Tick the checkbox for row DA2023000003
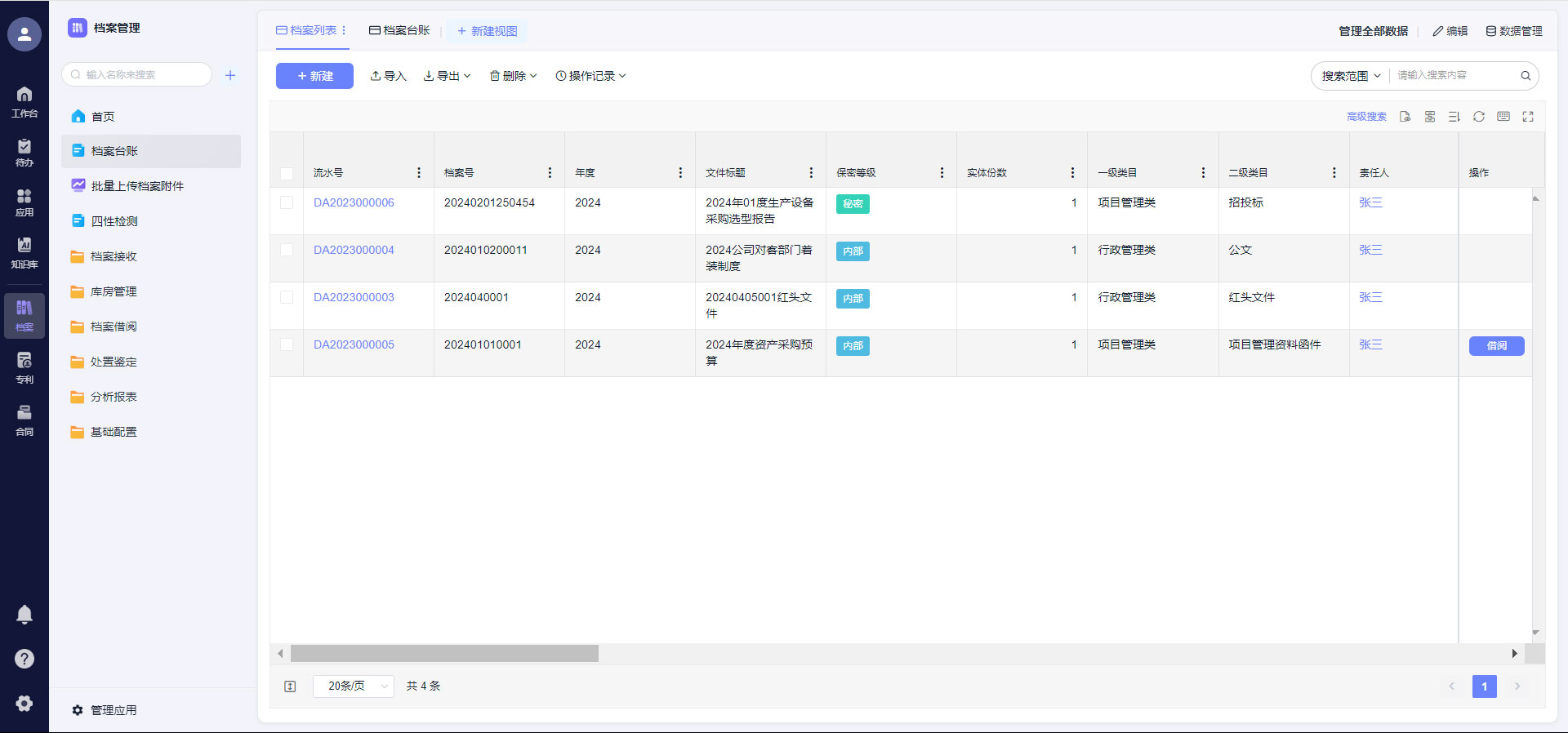 (287, 297)
